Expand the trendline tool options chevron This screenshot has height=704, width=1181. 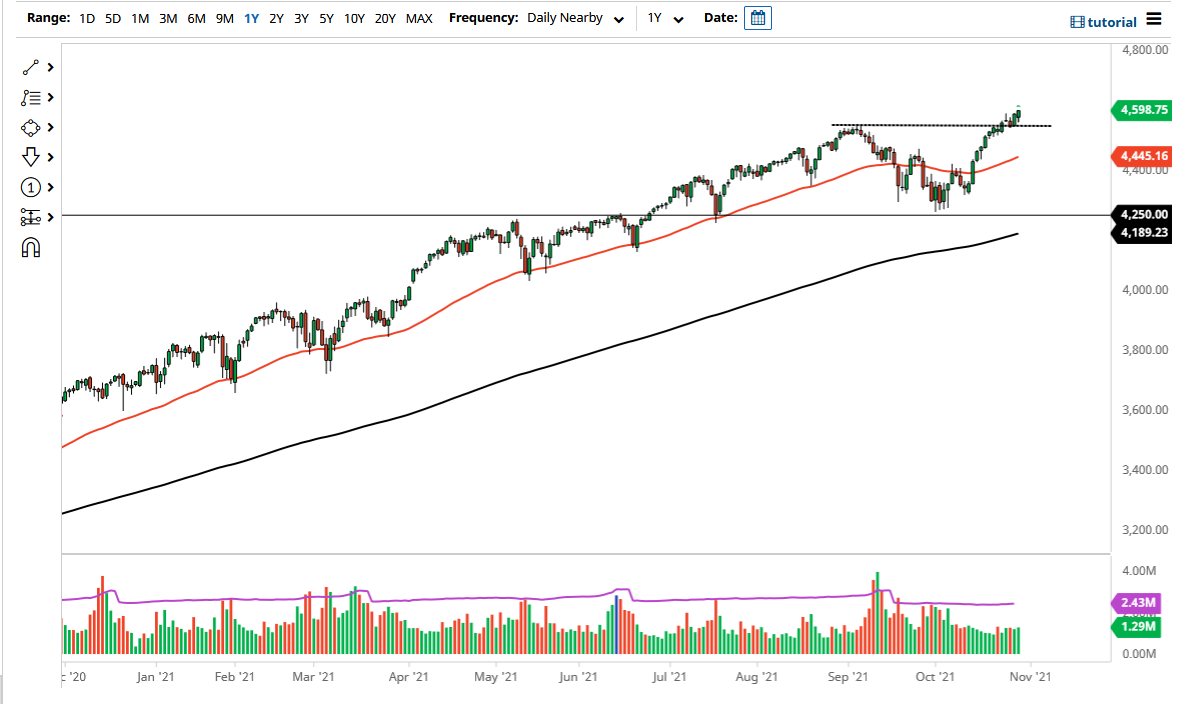(x=48, y=67)
